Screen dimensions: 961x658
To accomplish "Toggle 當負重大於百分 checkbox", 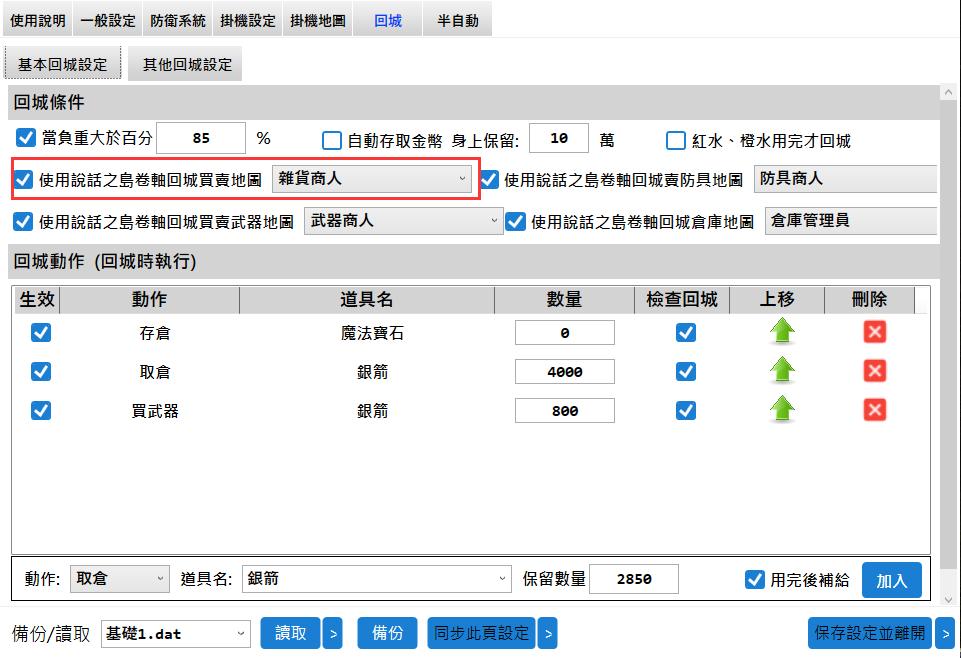I will 26,138.
